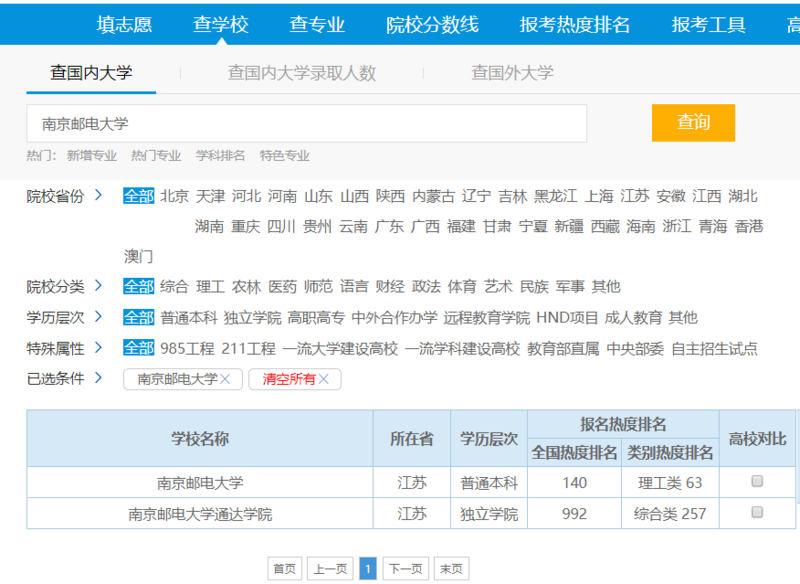This screenshot has height=584, width=800.
Task: Select 报考热度排名 in the navigation bar
Action: tap(574, 24)
